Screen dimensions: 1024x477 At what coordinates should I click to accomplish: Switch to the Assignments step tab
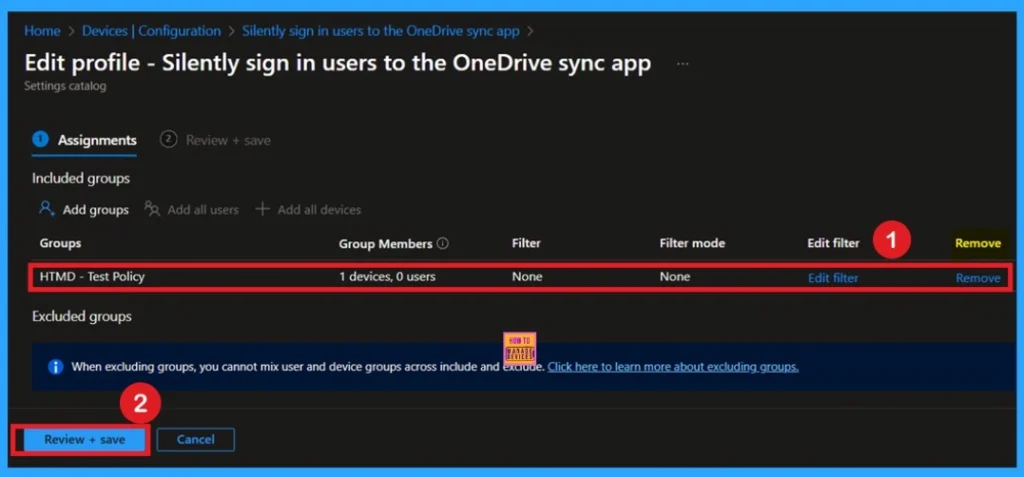pos(84,140)
